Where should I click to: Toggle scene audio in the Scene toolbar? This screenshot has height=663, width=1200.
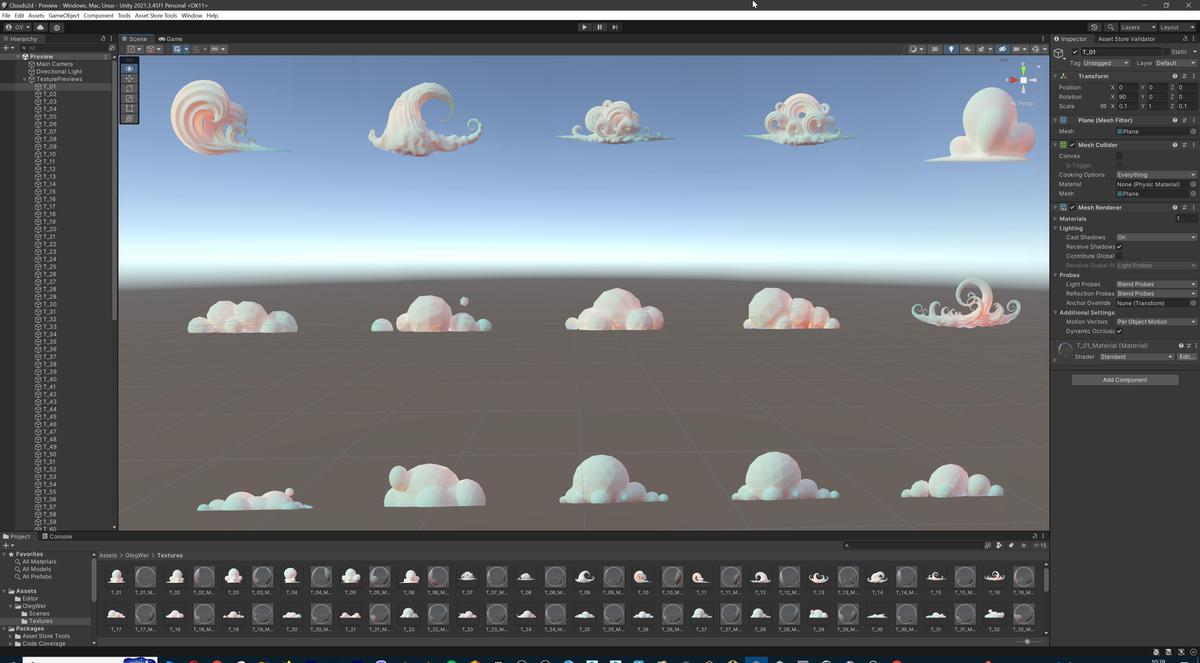coord(968,49)
